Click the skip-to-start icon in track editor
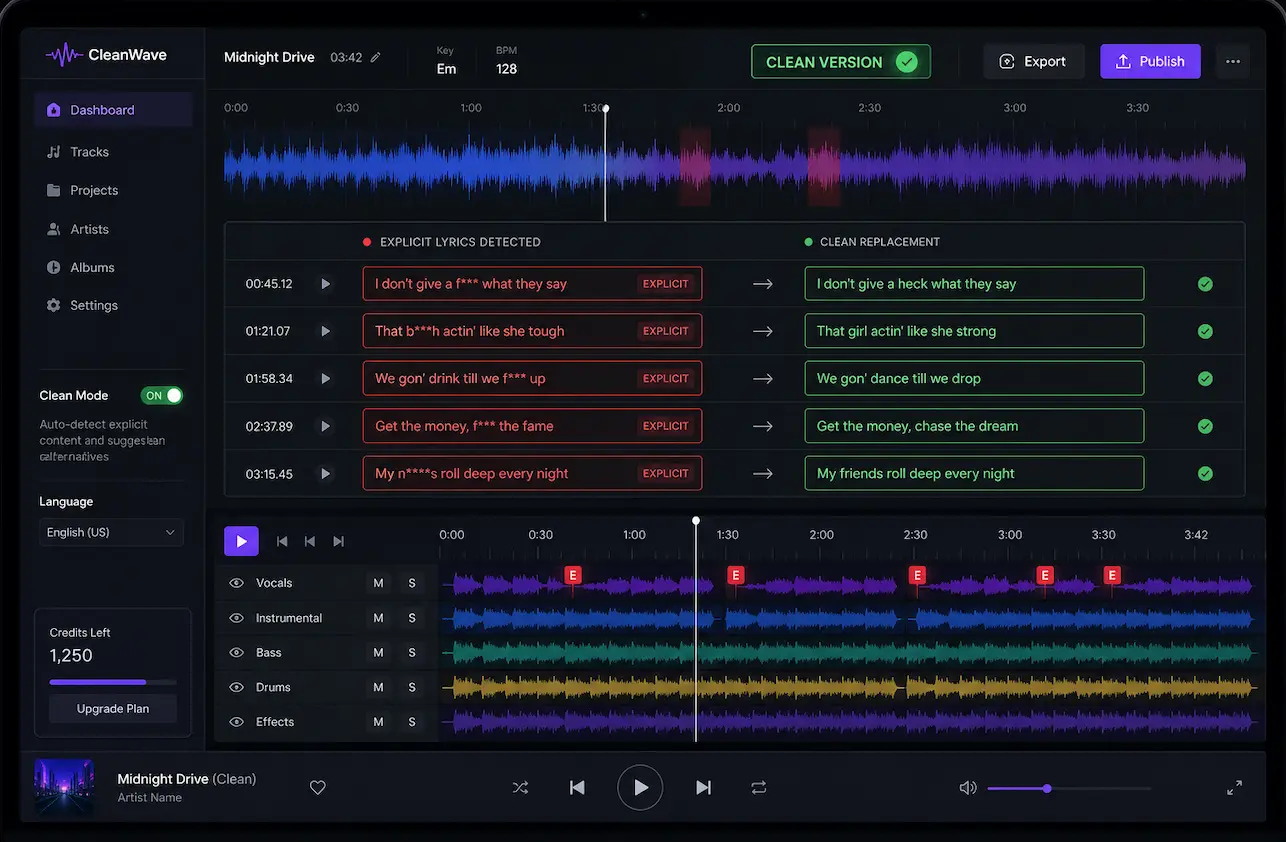 [282, 541]
